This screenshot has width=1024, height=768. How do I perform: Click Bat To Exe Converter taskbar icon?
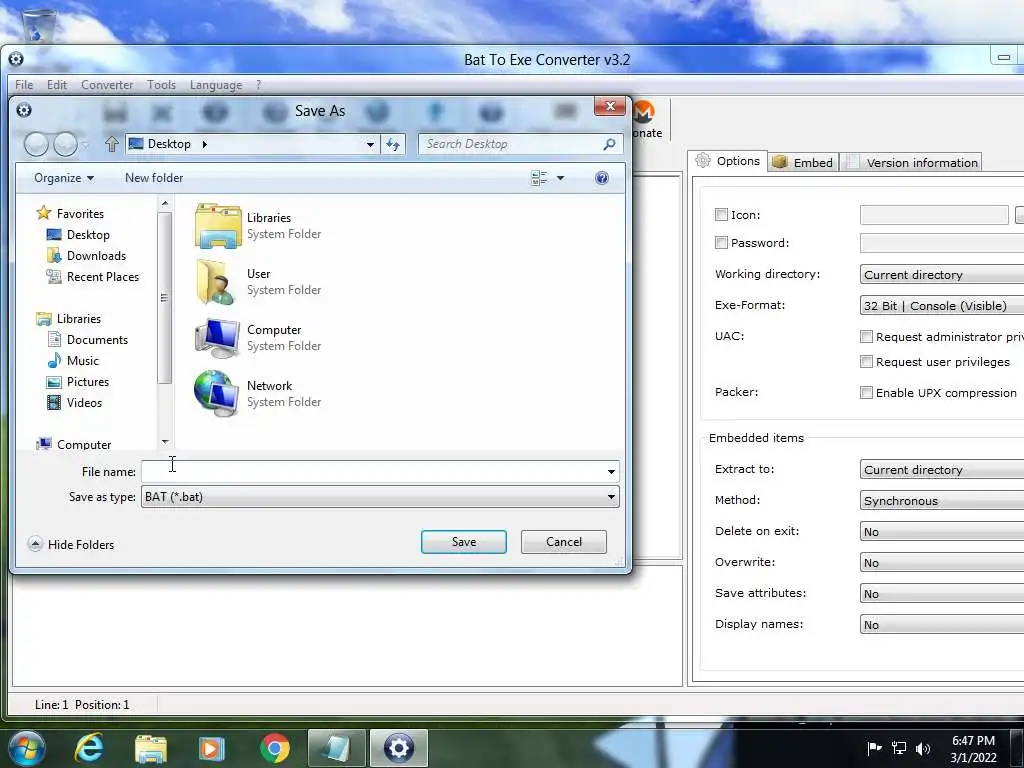click(398, 748)
